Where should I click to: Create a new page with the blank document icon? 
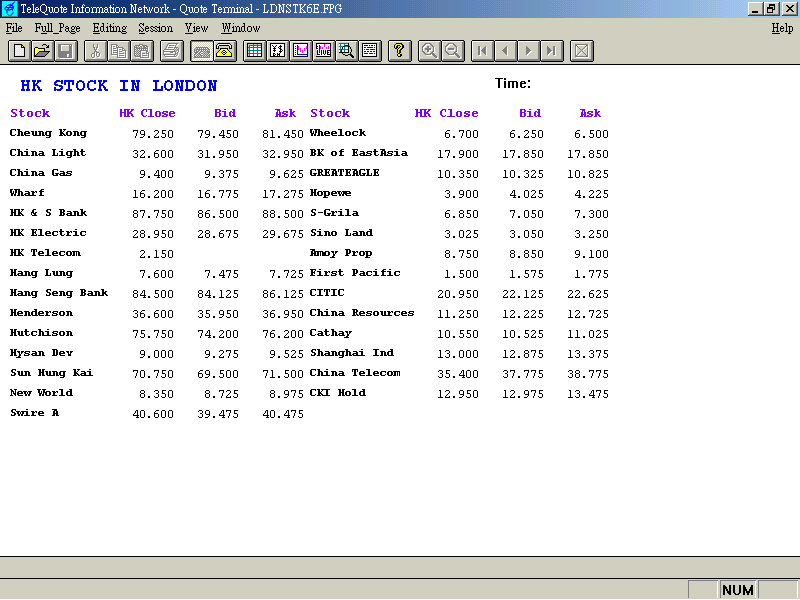19,51
